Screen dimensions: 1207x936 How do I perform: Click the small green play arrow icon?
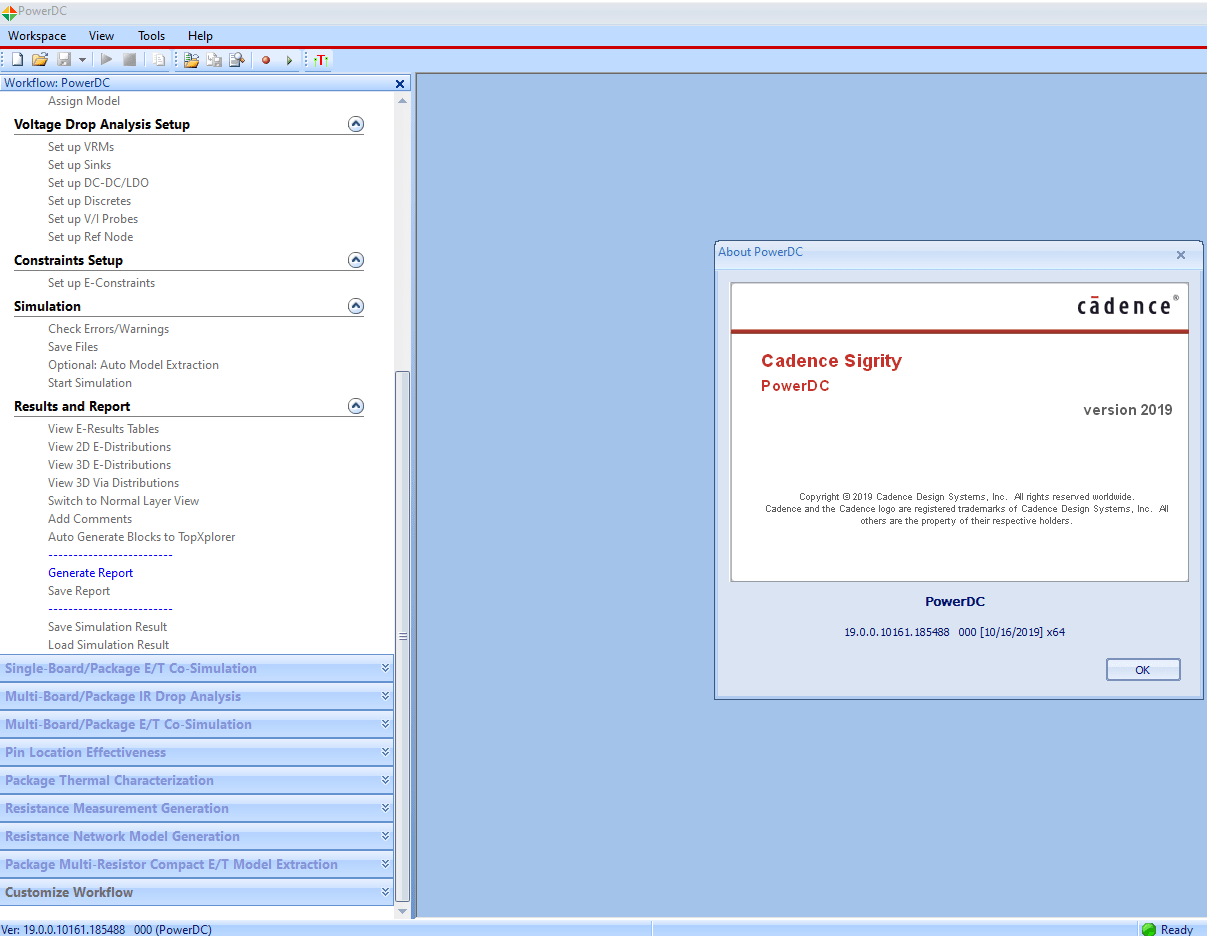pyautogui.click(x=289, y=60)
